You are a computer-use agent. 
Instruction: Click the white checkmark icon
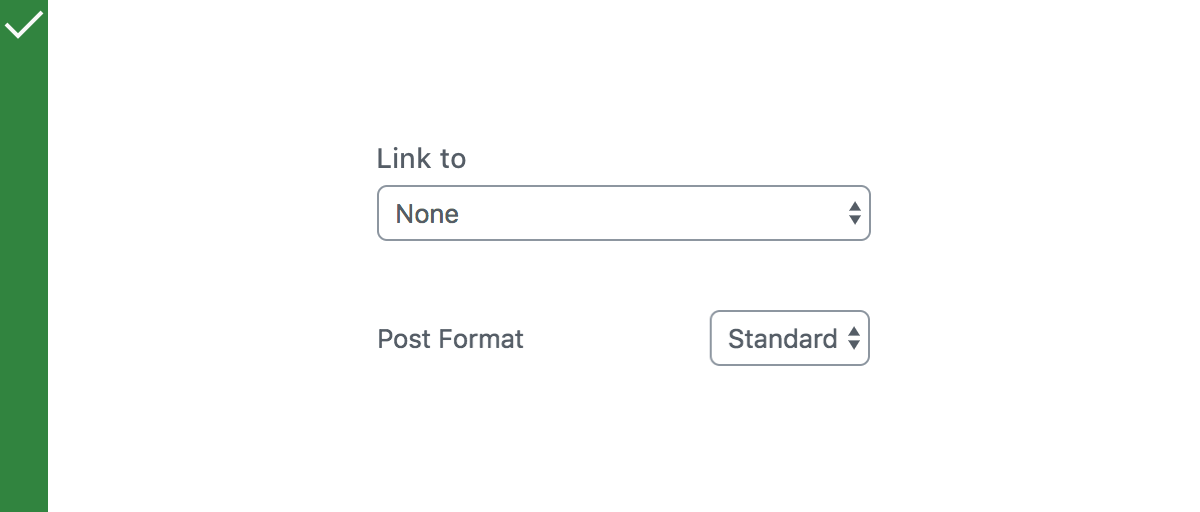click(x=23, y=24)
